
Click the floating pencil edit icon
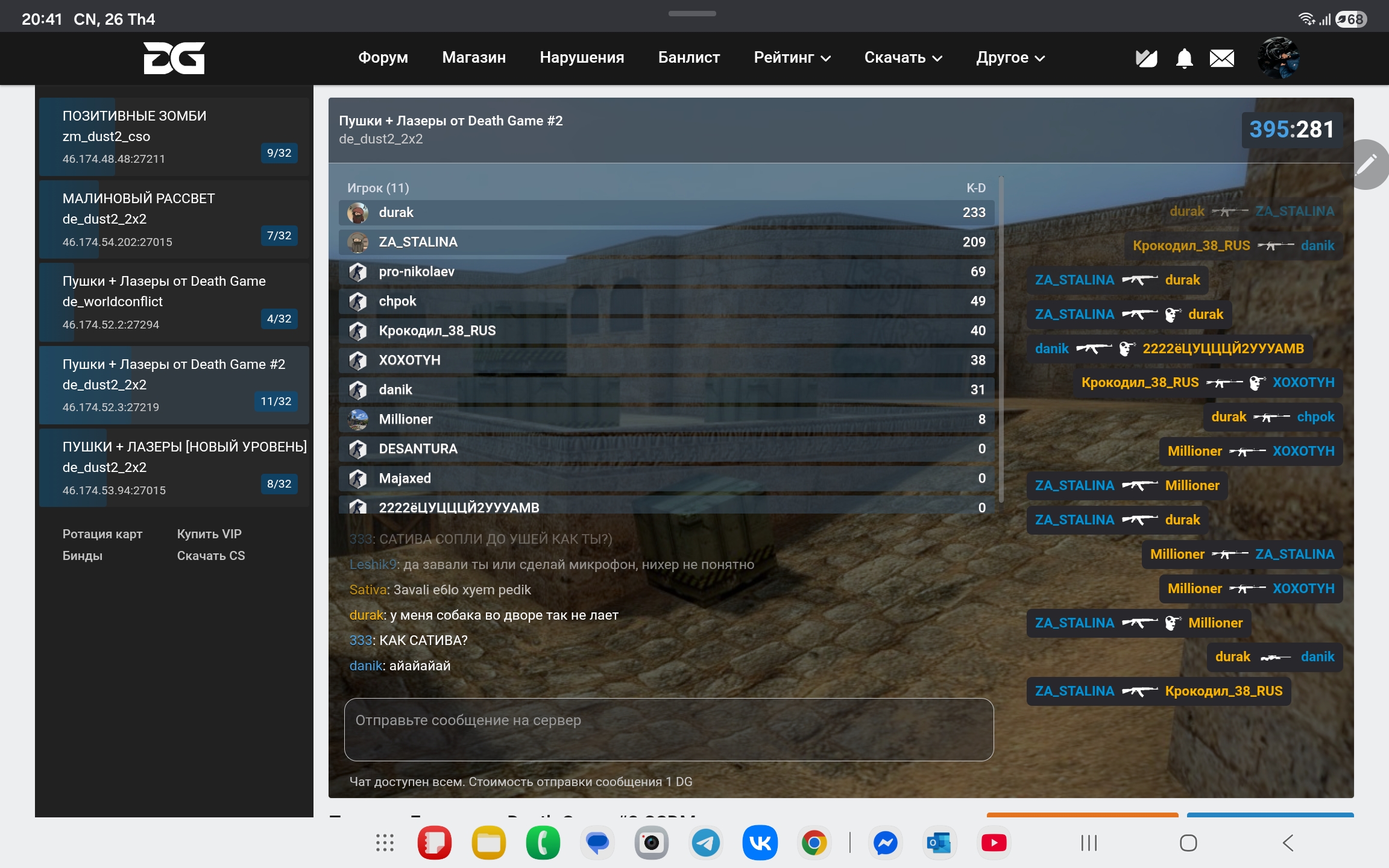pos(1367,164)
